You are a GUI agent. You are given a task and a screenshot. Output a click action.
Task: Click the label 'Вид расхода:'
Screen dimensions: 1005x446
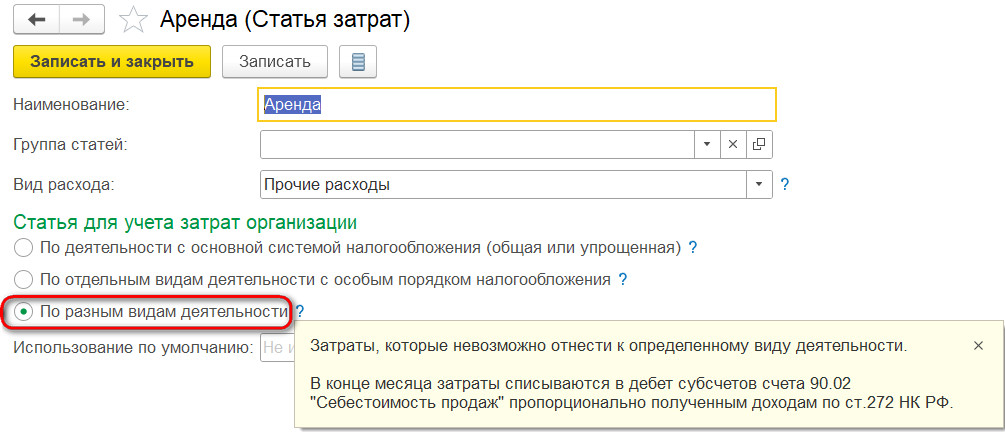pos(63,185)
